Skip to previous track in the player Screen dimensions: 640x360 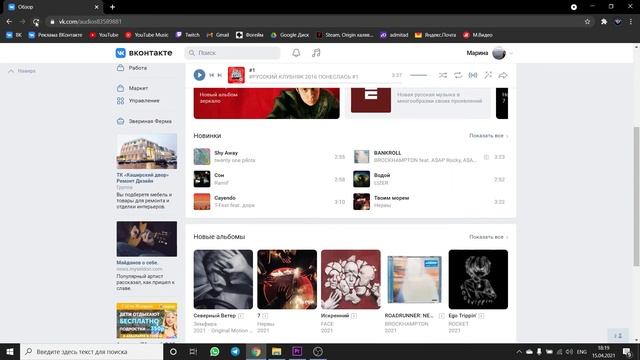pos(211,75)
